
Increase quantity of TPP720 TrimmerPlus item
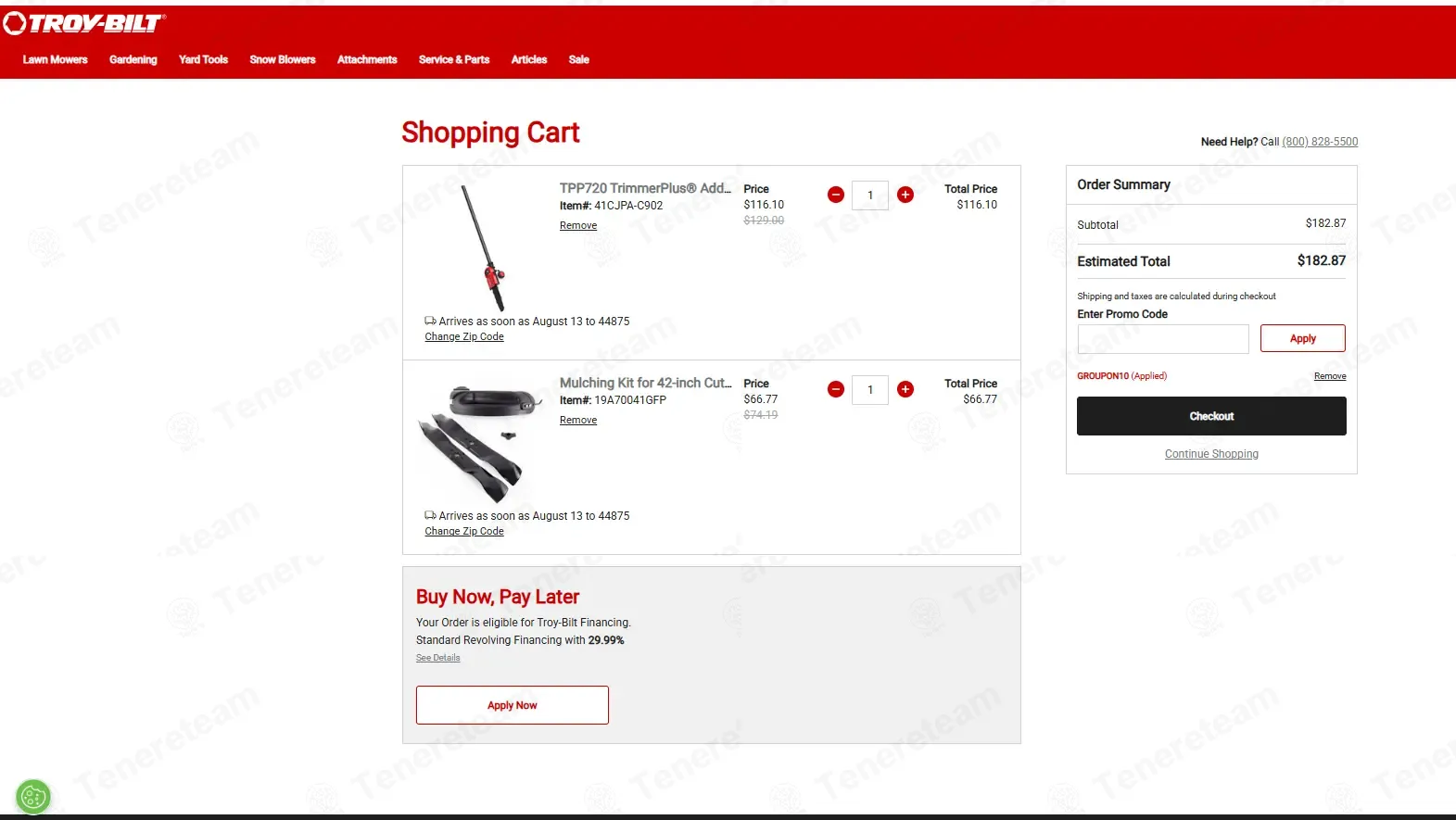coord(905,195)
